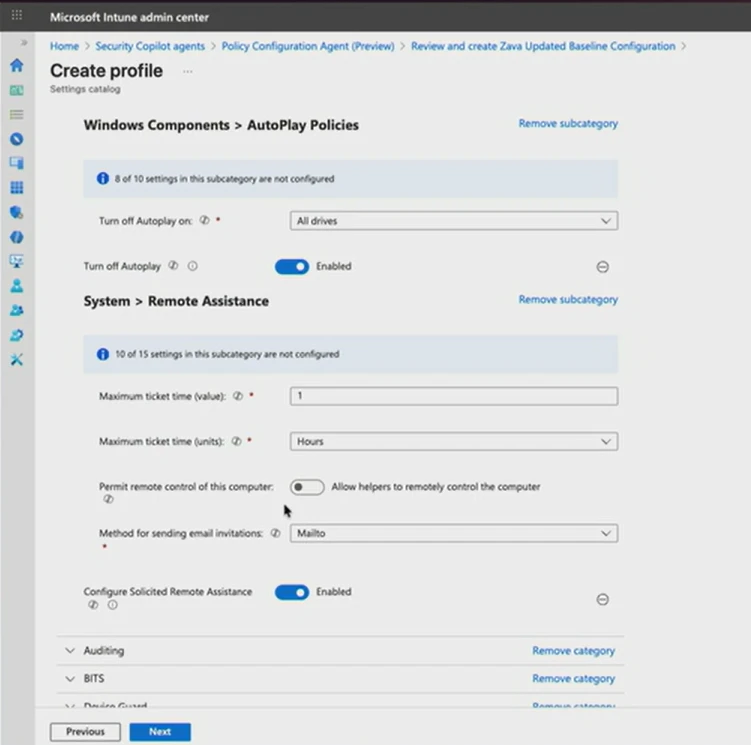Image resolution: width=751 pixels, height=745 pixels.
Task: Click info icon next to Turn off Autoplay
Action: (x=193, y=266)
